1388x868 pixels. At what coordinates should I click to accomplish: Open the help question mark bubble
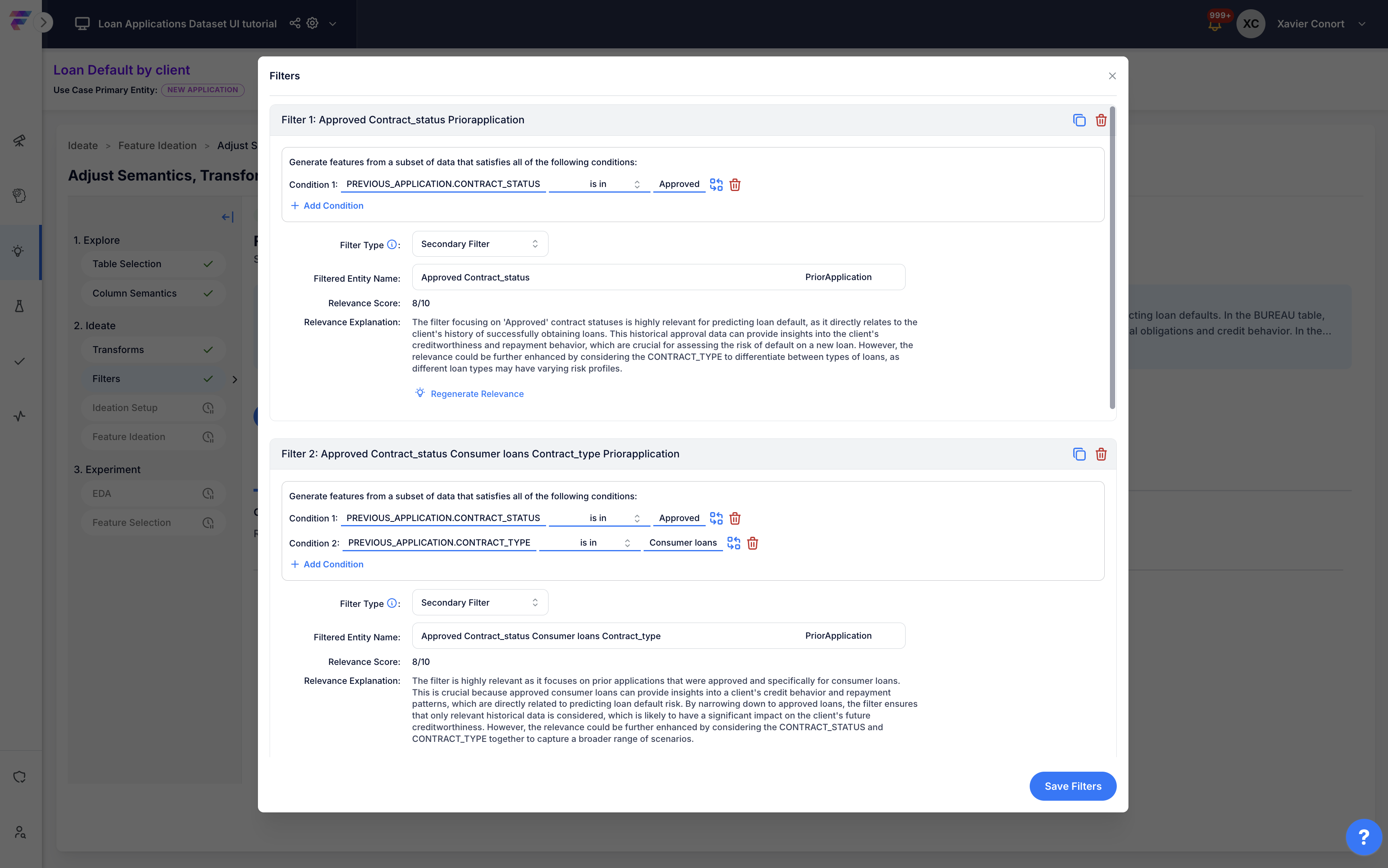(1364, 837)
